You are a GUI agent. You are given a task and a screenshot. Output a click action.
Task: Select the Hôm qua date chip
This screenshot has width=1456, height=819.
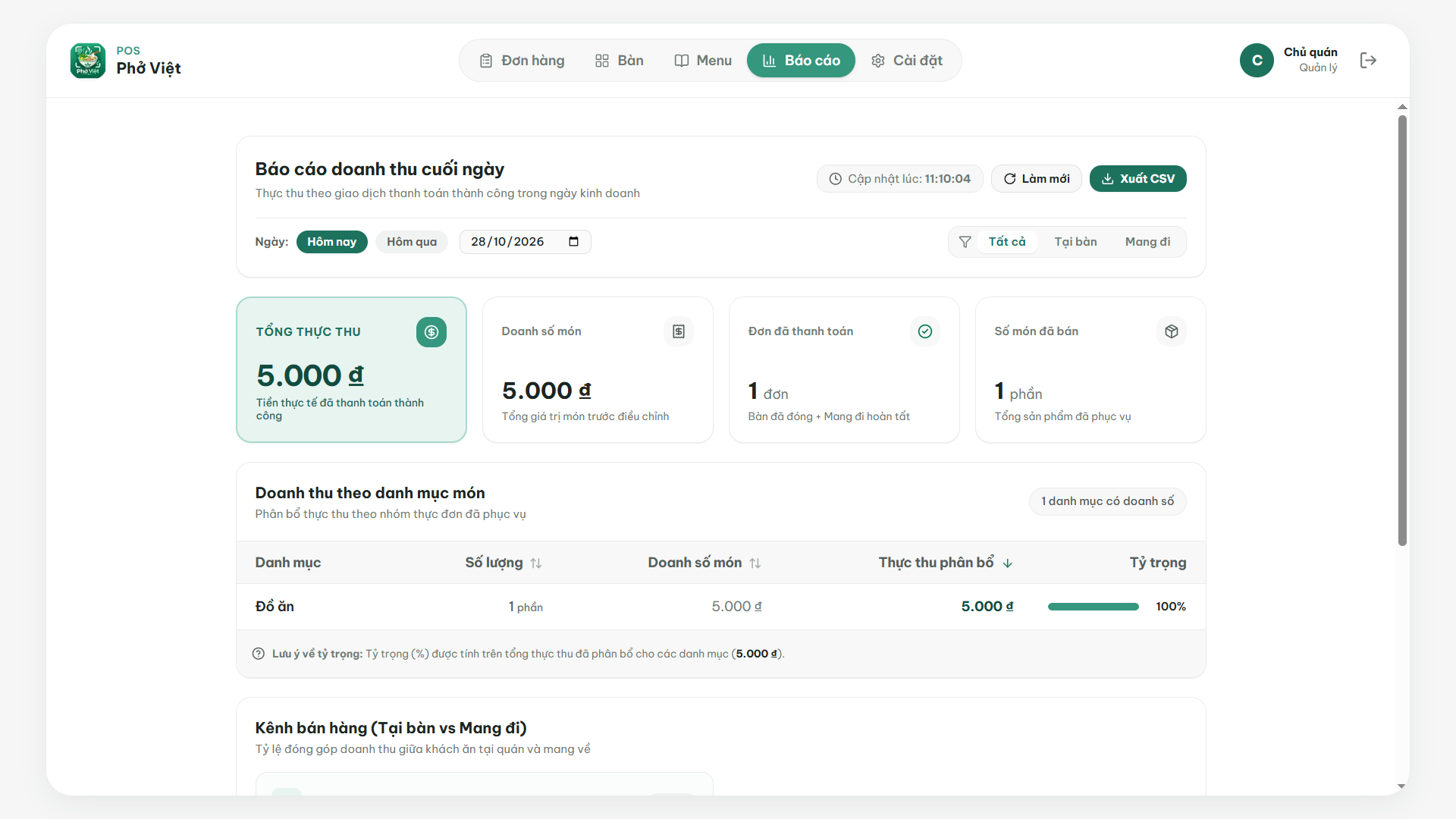412,242
